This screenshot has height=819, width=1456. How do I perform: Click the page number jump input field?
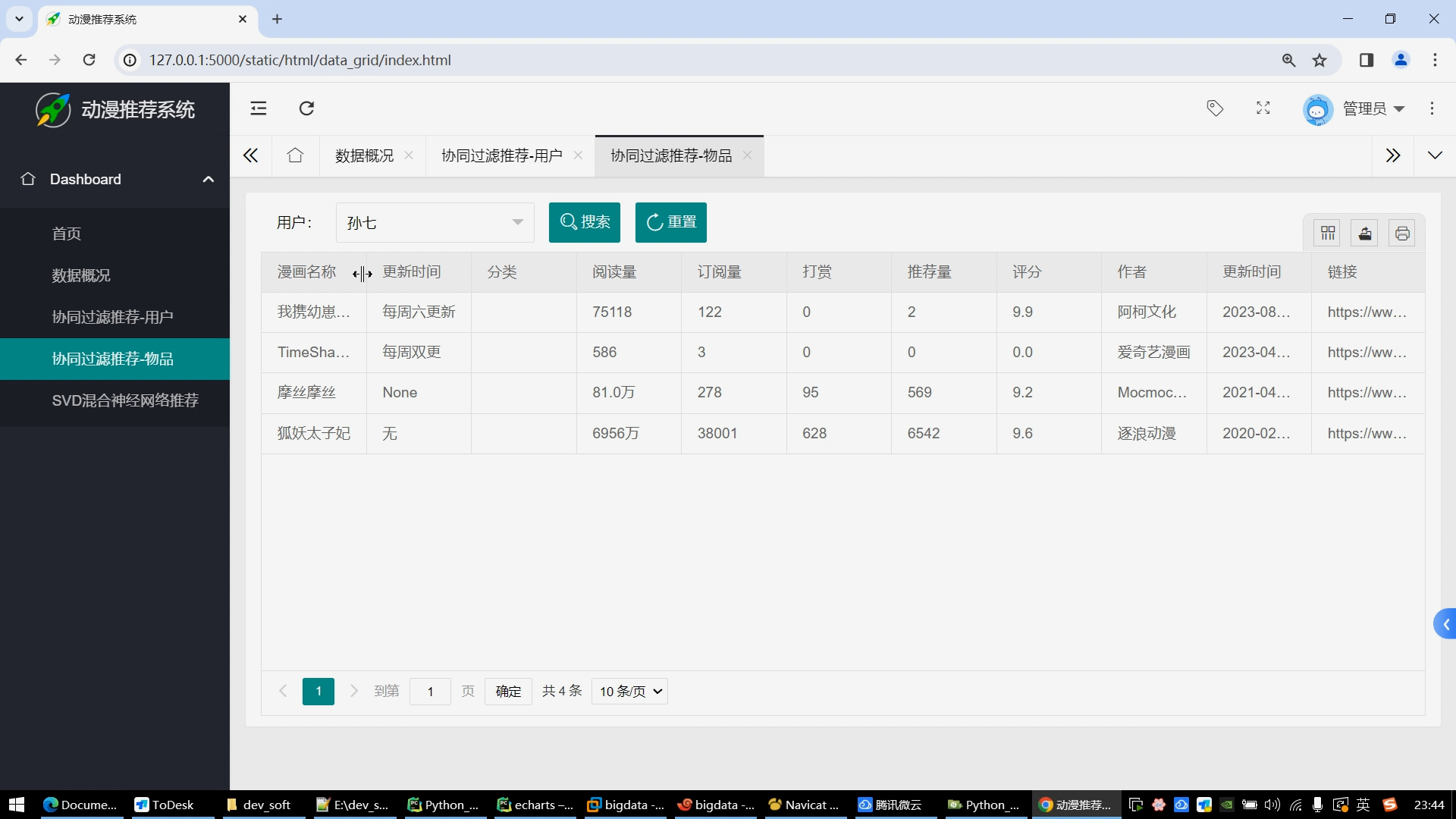(x=430, y=691)
